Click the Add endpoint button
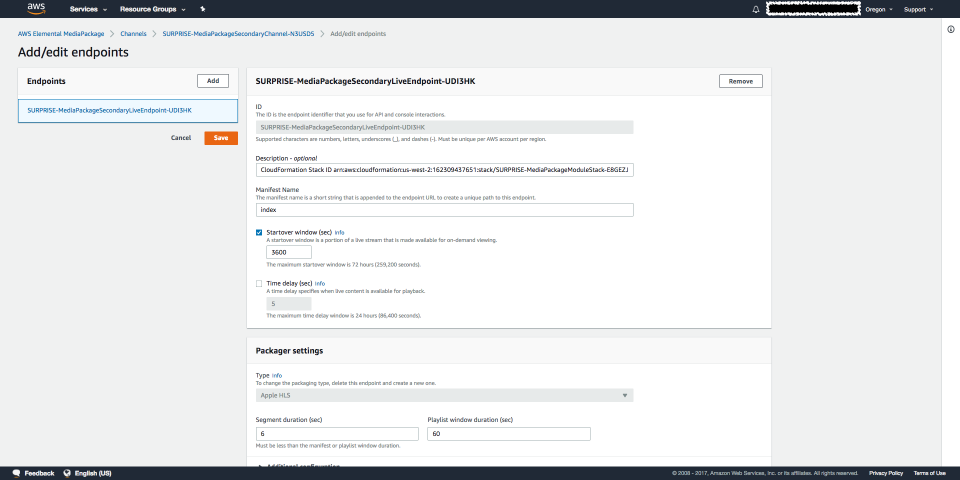960x480 pixels. [x=212, y=81]
